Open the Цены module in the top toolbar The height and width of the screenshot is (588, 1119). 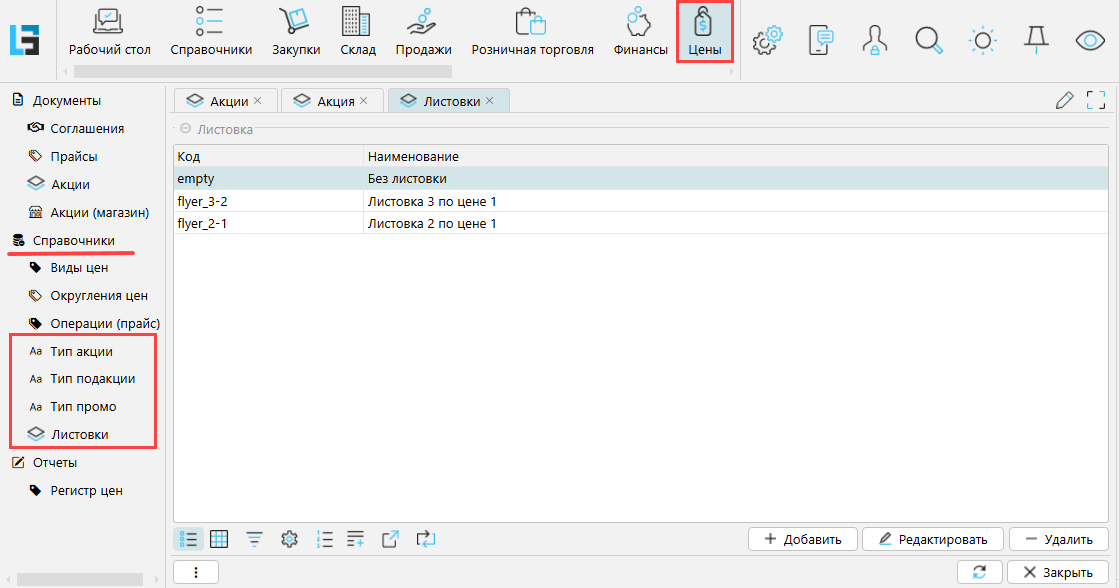[x=704, y=32]
